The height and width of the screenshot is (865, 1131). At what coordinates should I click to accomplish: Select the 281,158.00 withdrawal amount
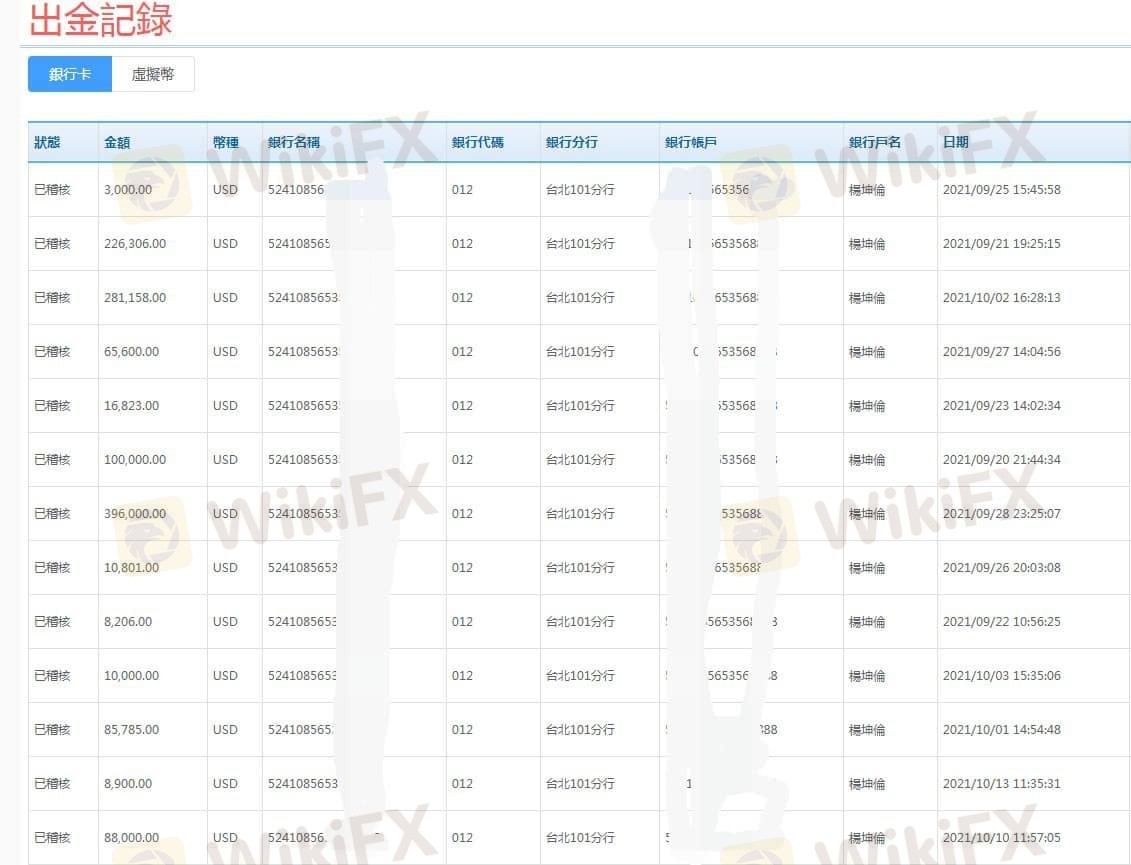click(135, 298)
